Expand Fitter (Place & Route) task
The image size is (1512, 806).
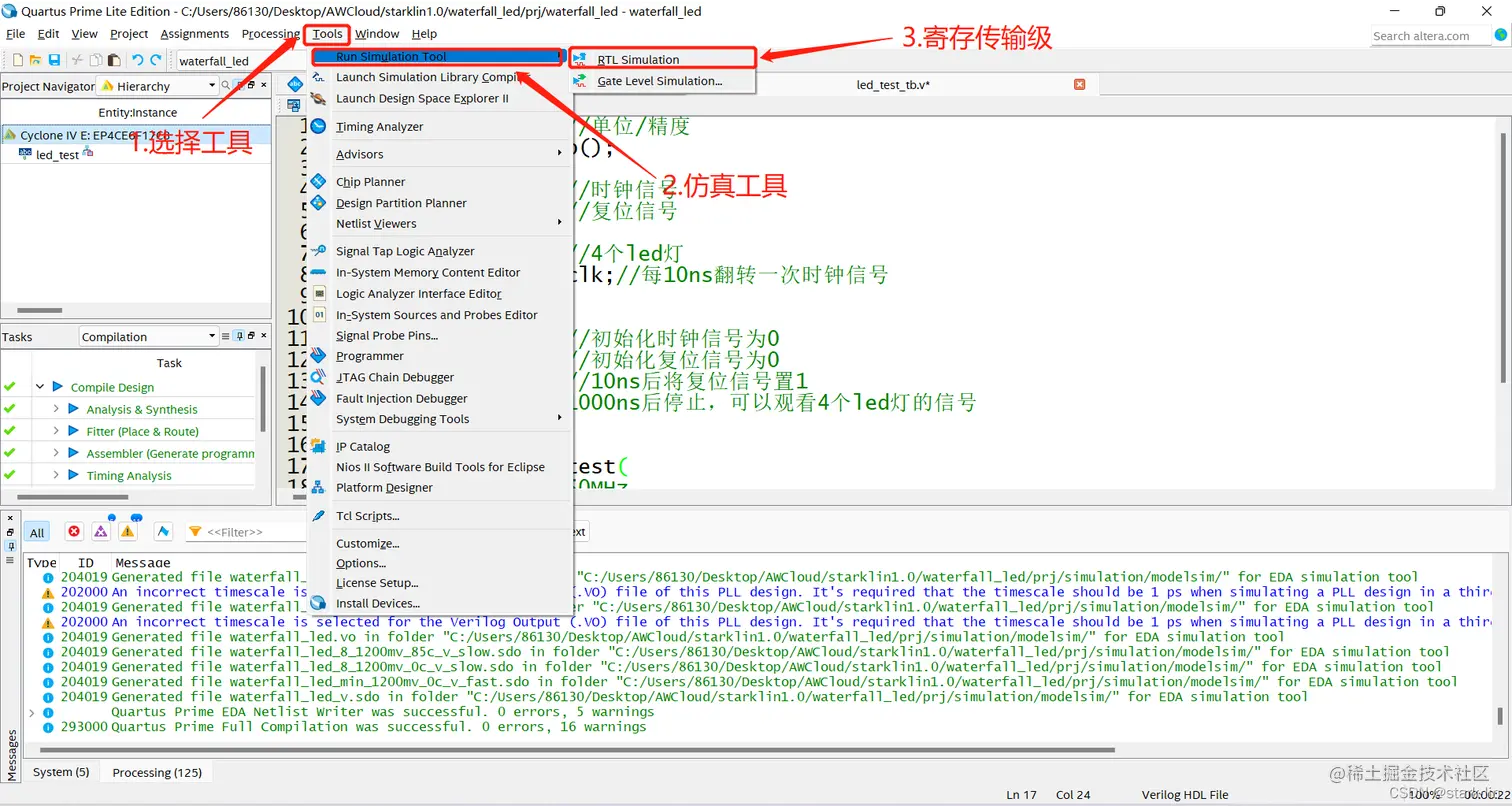pos(56,431)
